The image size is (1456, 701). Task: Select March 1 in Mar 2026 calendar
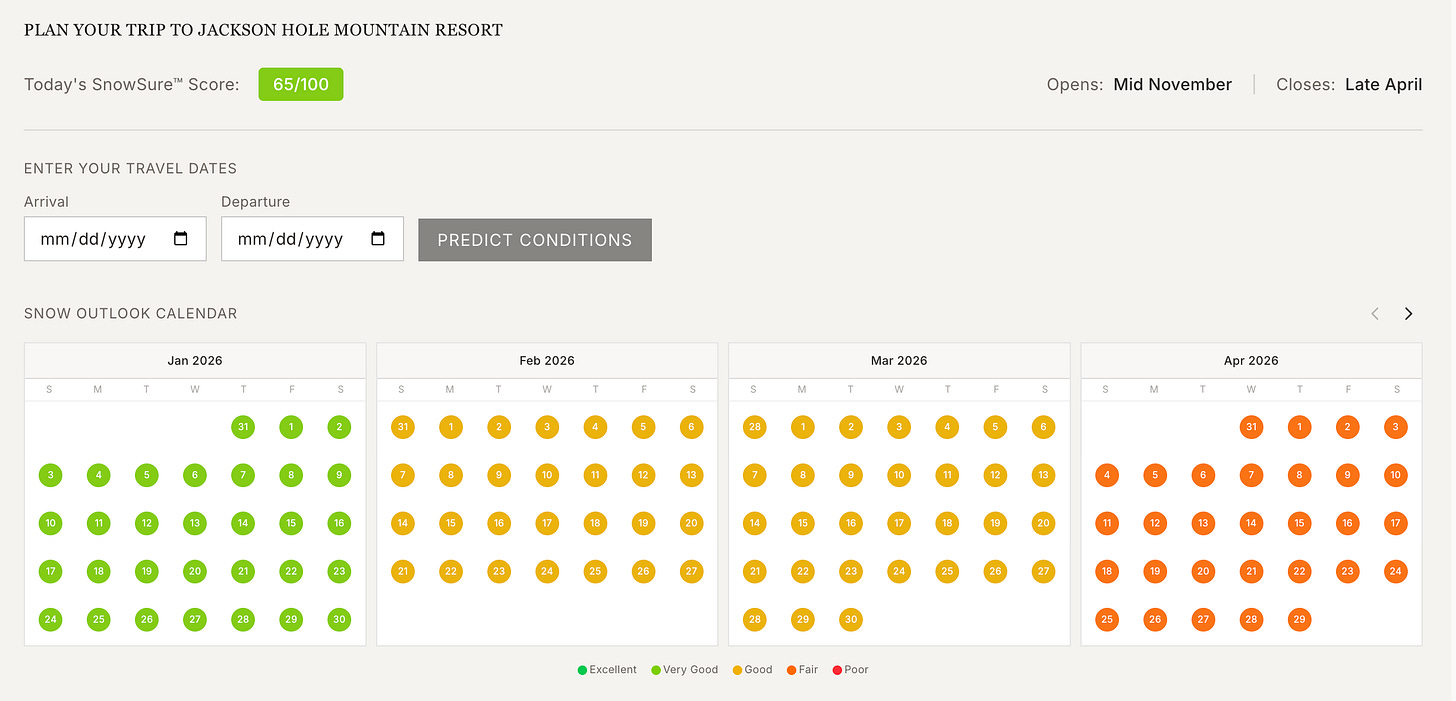(803, 427)
